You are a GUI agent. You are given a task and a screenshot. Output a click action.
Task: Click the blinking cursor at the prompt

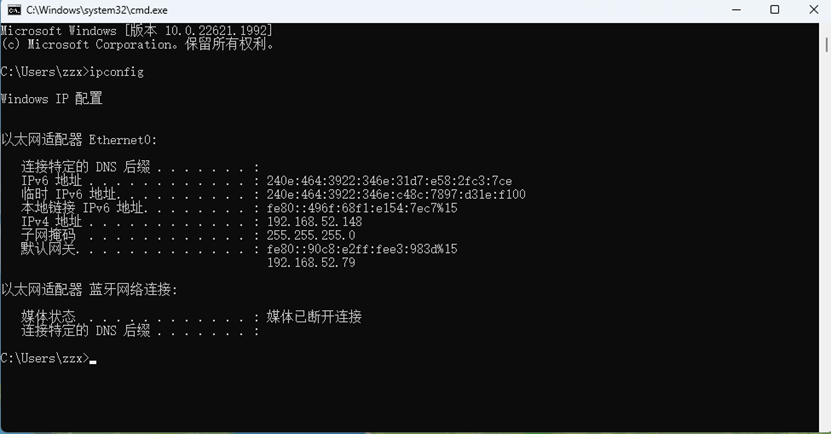(x=93, y=362)
